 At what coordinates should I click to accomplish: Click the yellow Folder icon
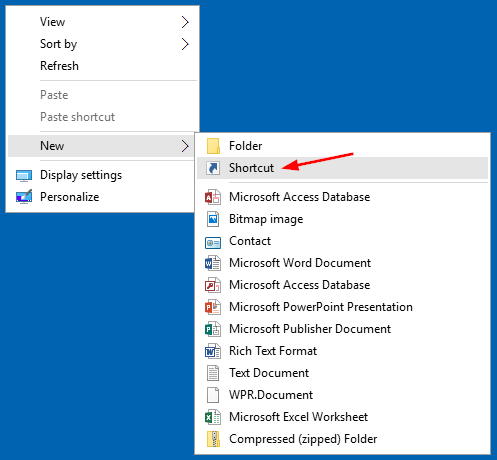click(213, 146)
